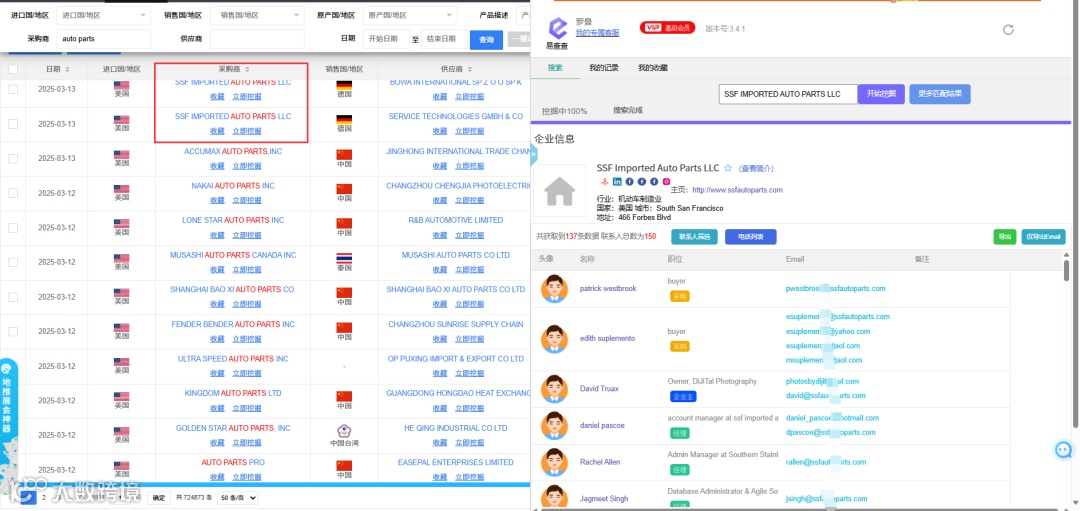
Task: Click the red anchor icon in company info
Action: (x=604, y=182)
